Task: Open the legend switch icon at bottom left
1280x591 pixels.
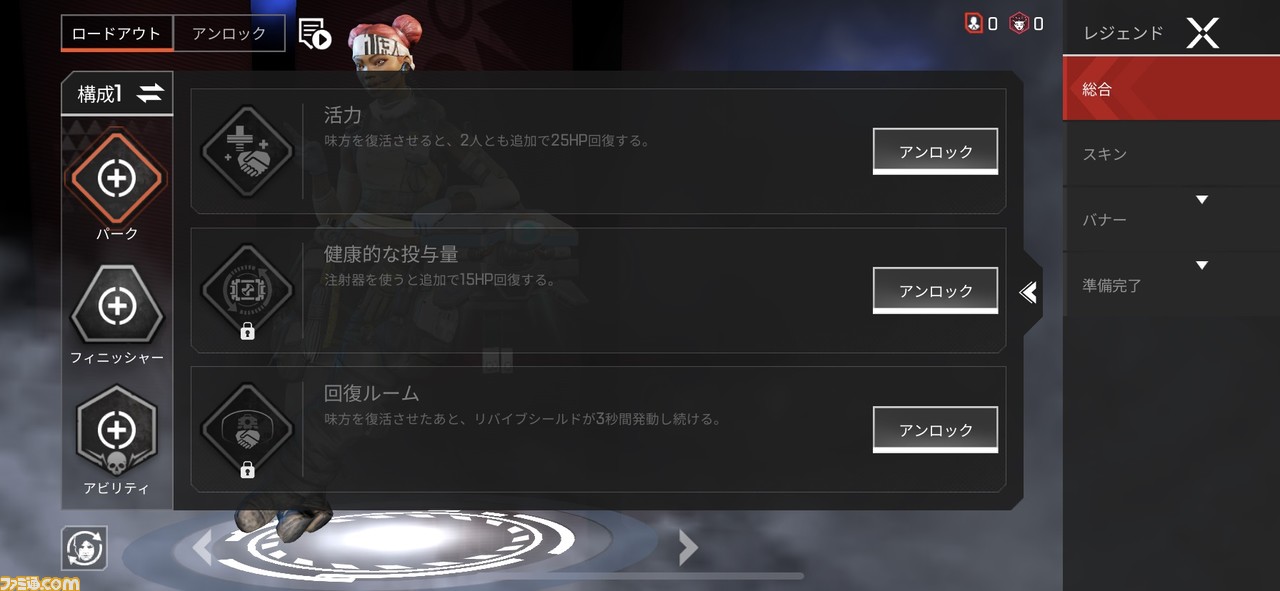Action: (x=84, y=548)
